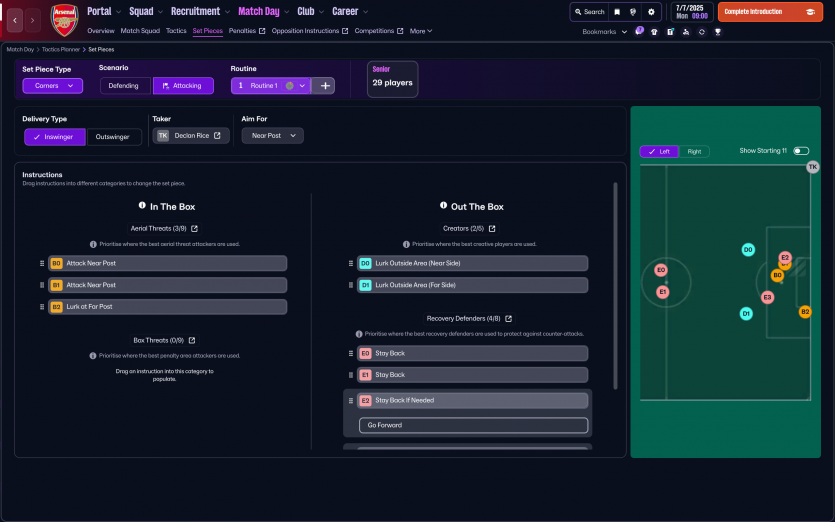Screen dimensions: 835x522
Task: Switch to the Tactics tab
Action: pyautogui.click(x=176, y=31)
